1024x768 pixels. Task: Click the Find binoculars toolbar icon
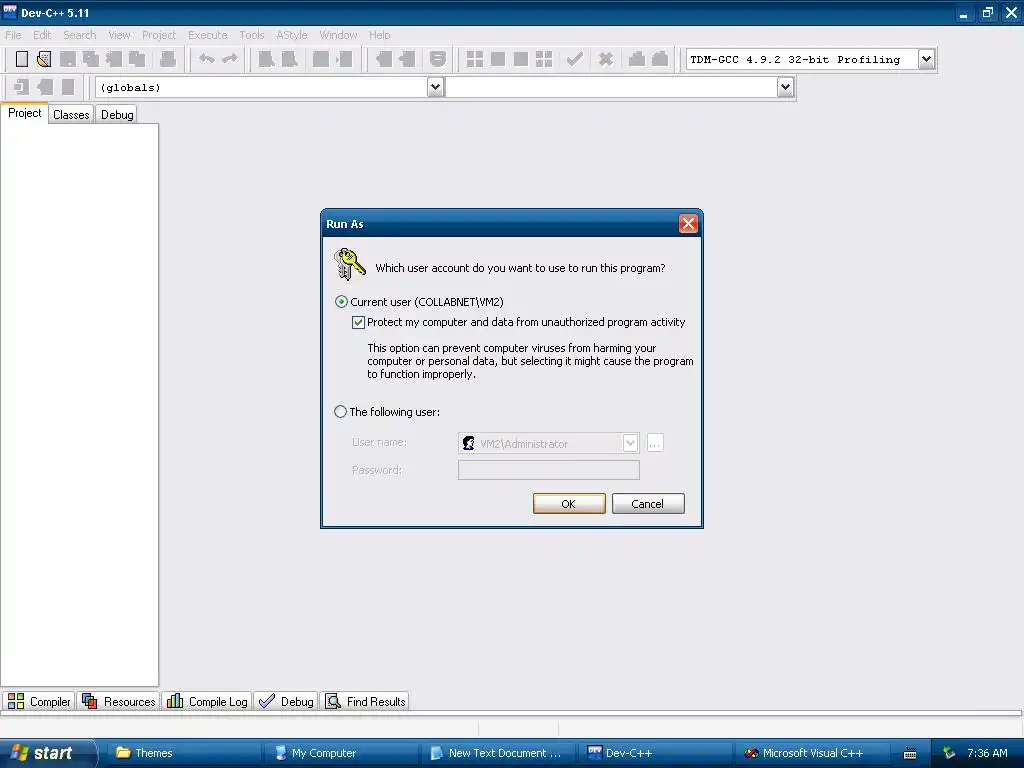tap(266, 59)
